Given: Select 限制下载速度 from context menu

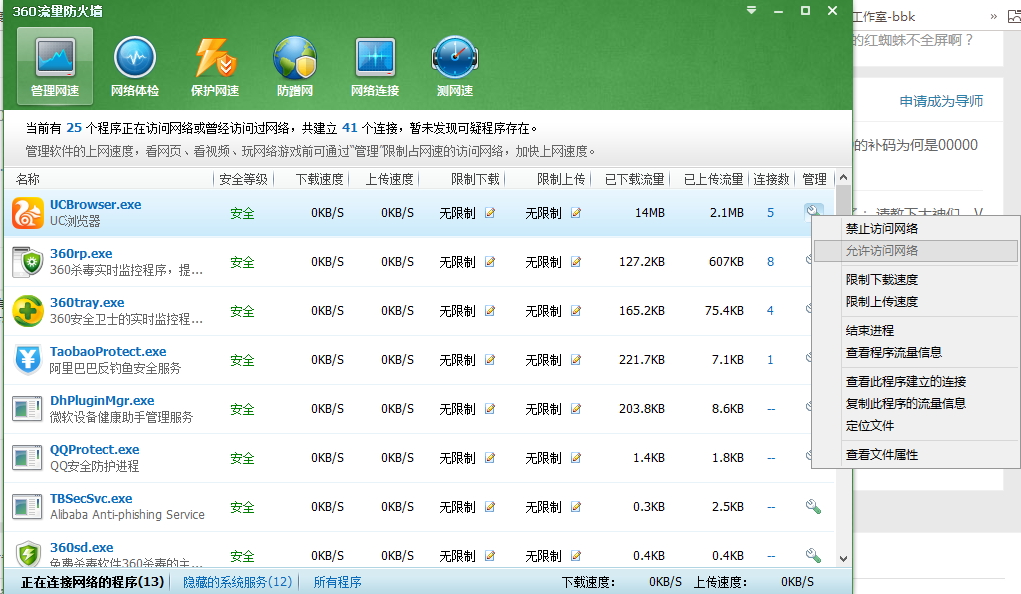Looking at the screenshot, I should [x=916, y=279].
